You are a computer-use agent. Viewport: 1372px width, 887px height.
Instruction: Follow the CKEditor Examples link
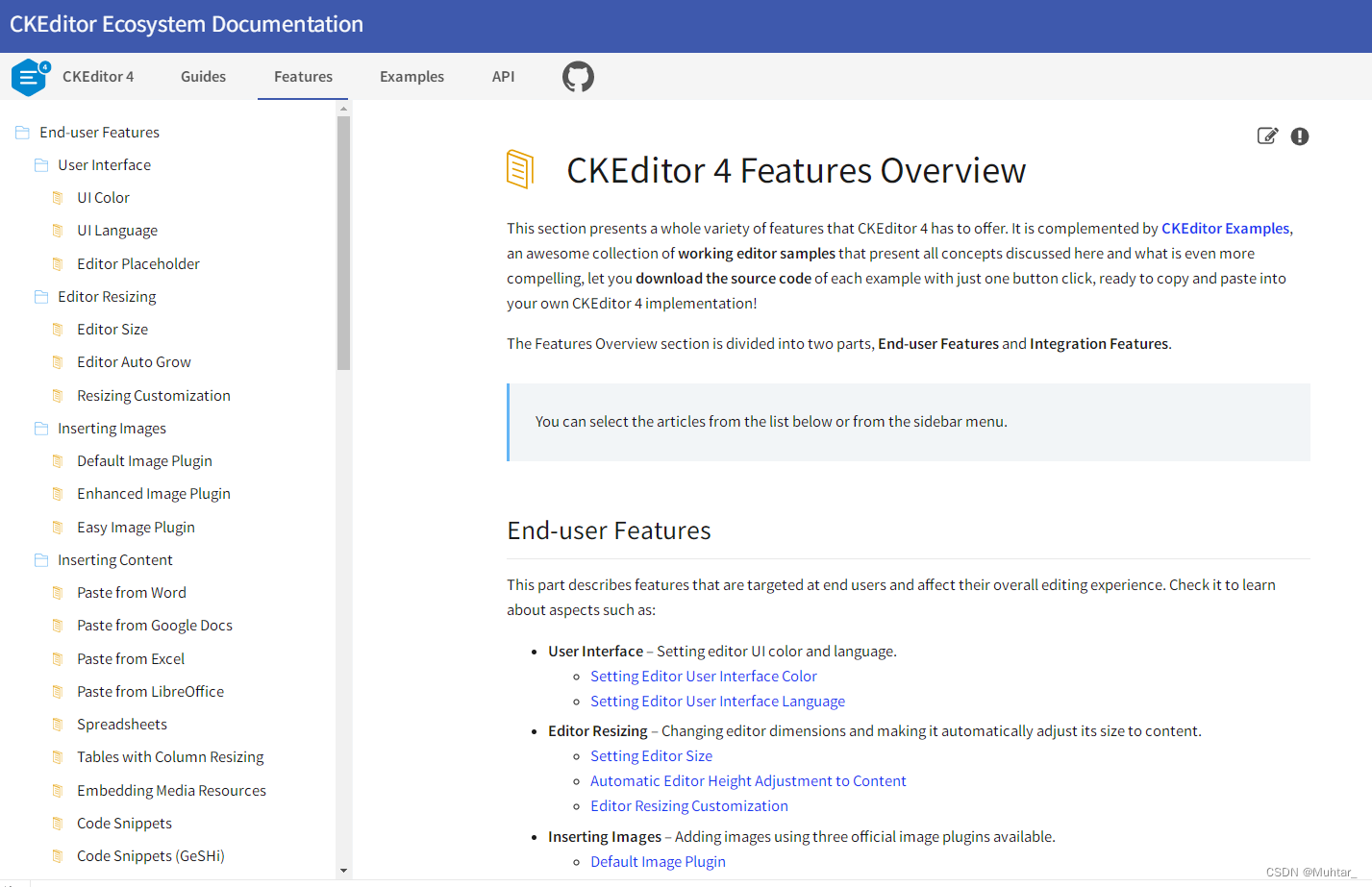pos(1225,229)
